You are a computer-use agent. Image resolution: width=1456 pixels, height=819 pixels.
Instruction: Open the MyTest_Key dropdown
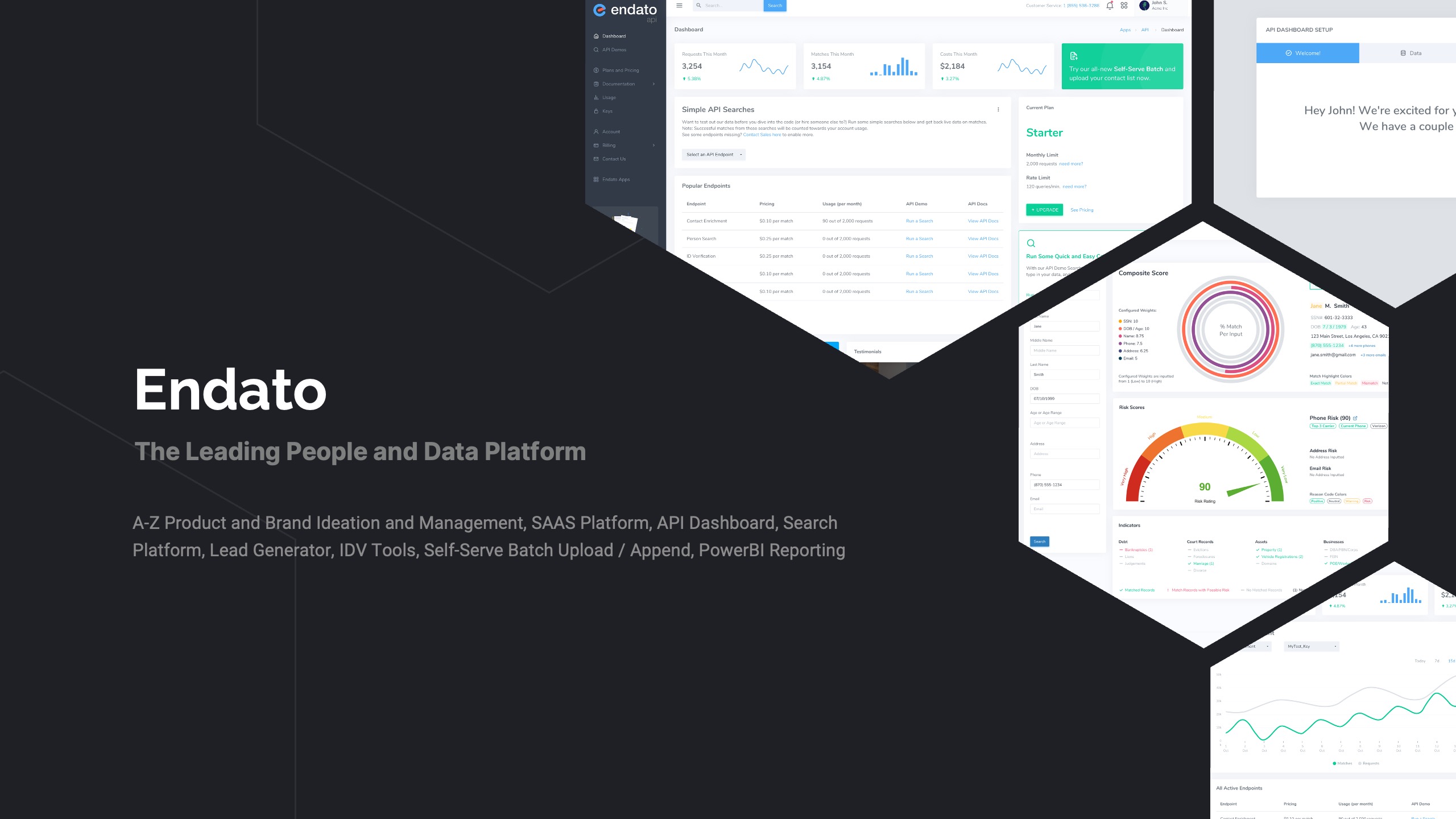(x=1312, y=646)
